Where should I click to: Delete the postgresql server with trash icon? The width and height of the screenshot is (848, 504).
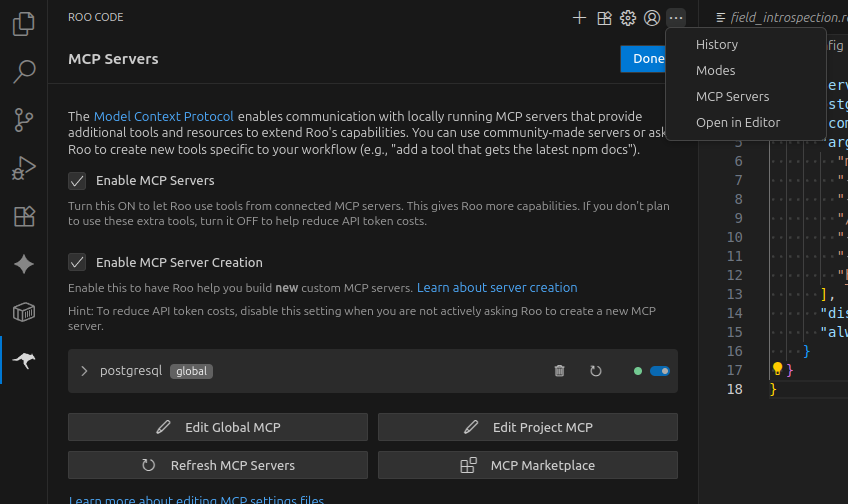pos(559,371)
